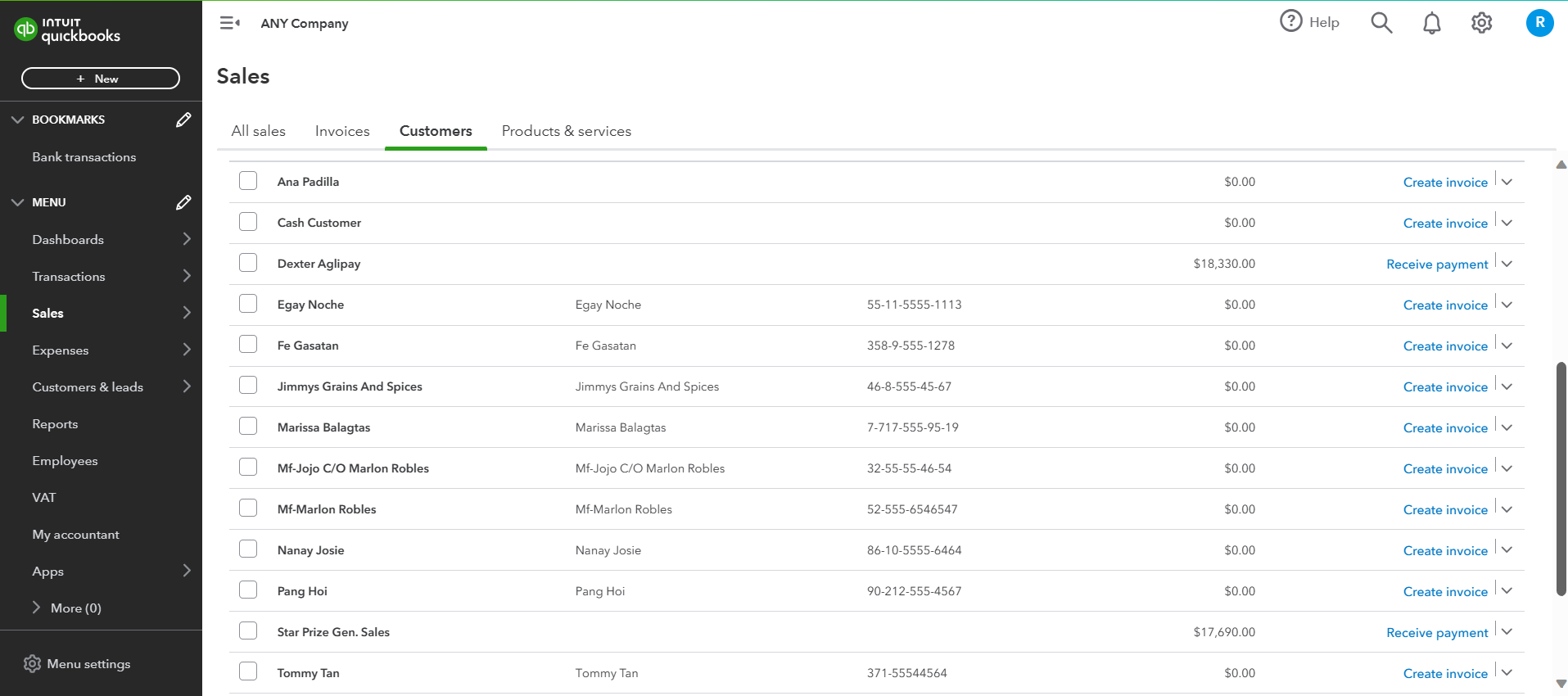Create invoice for Mf-Marlon Robles
This screenshot has width=1568, height=696.
[1445, 510]
